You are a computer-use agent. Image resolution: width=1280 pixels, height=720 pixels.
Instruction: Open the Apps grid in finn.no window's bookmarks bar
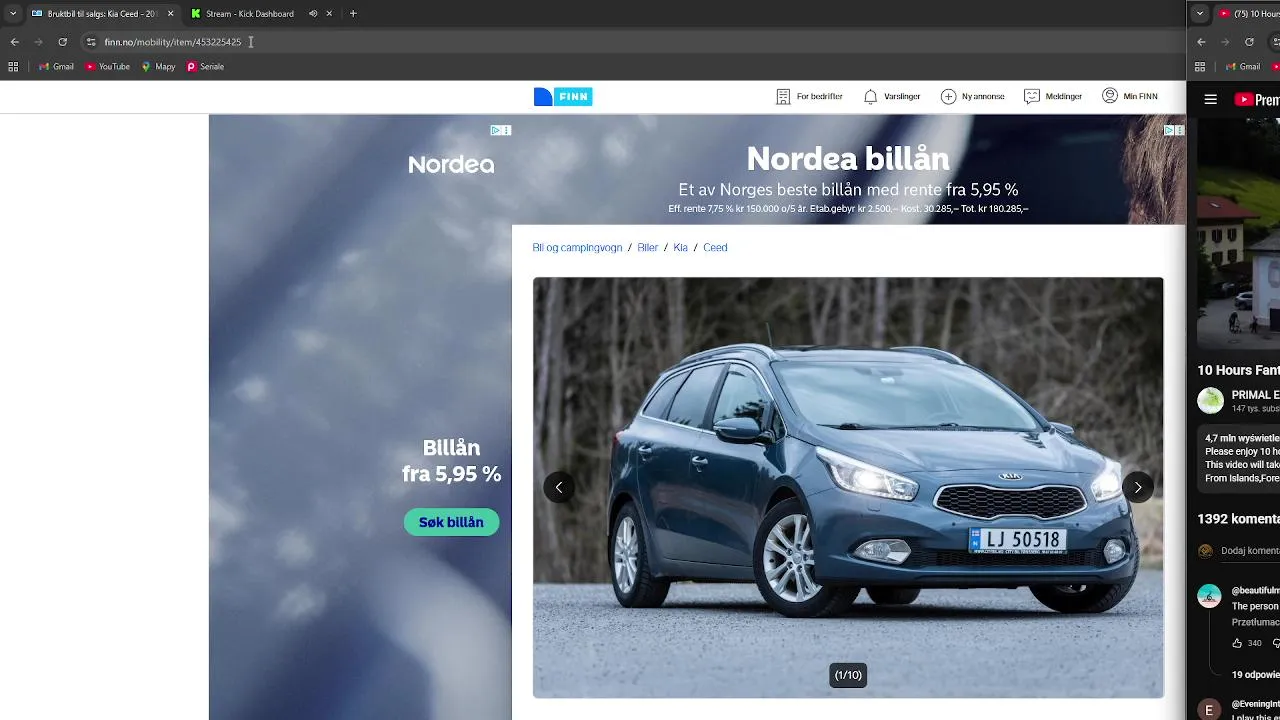13,67
